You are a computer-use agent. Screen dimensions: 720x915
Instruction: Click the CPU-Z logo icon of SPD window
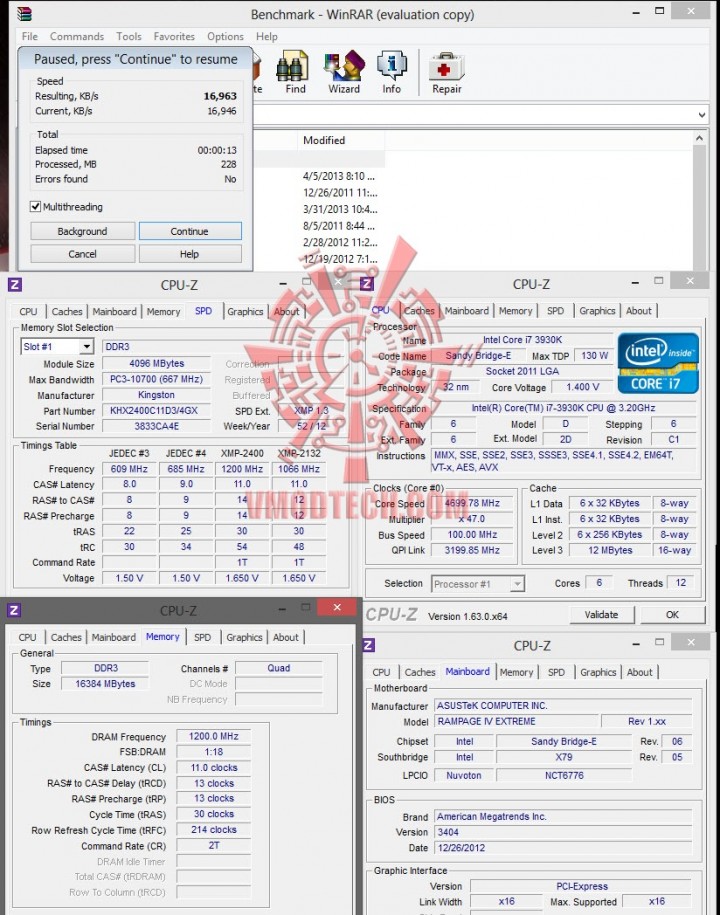coord(15,285)
